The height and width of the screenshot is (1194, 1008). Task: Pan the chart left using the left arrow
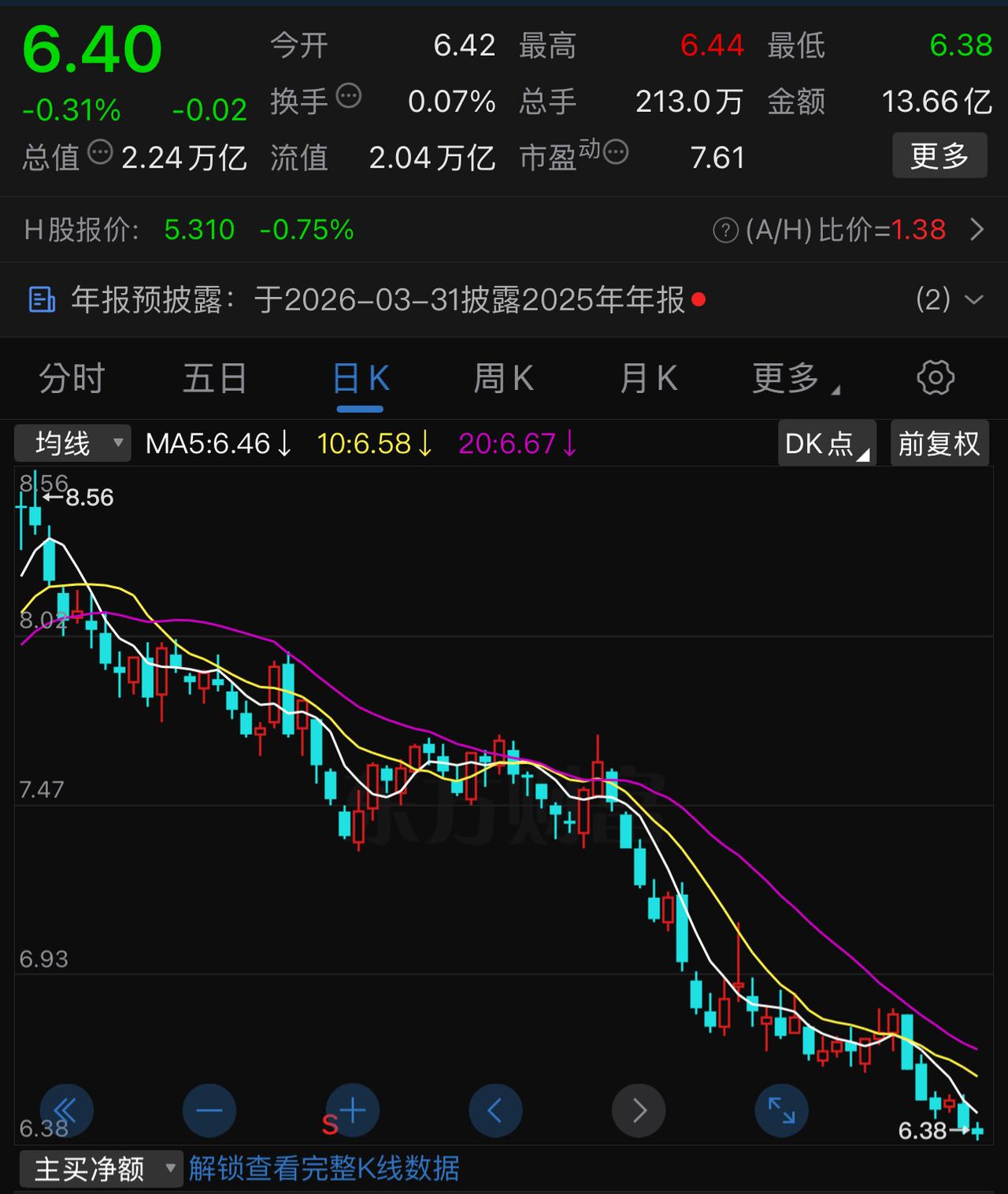495,1111
